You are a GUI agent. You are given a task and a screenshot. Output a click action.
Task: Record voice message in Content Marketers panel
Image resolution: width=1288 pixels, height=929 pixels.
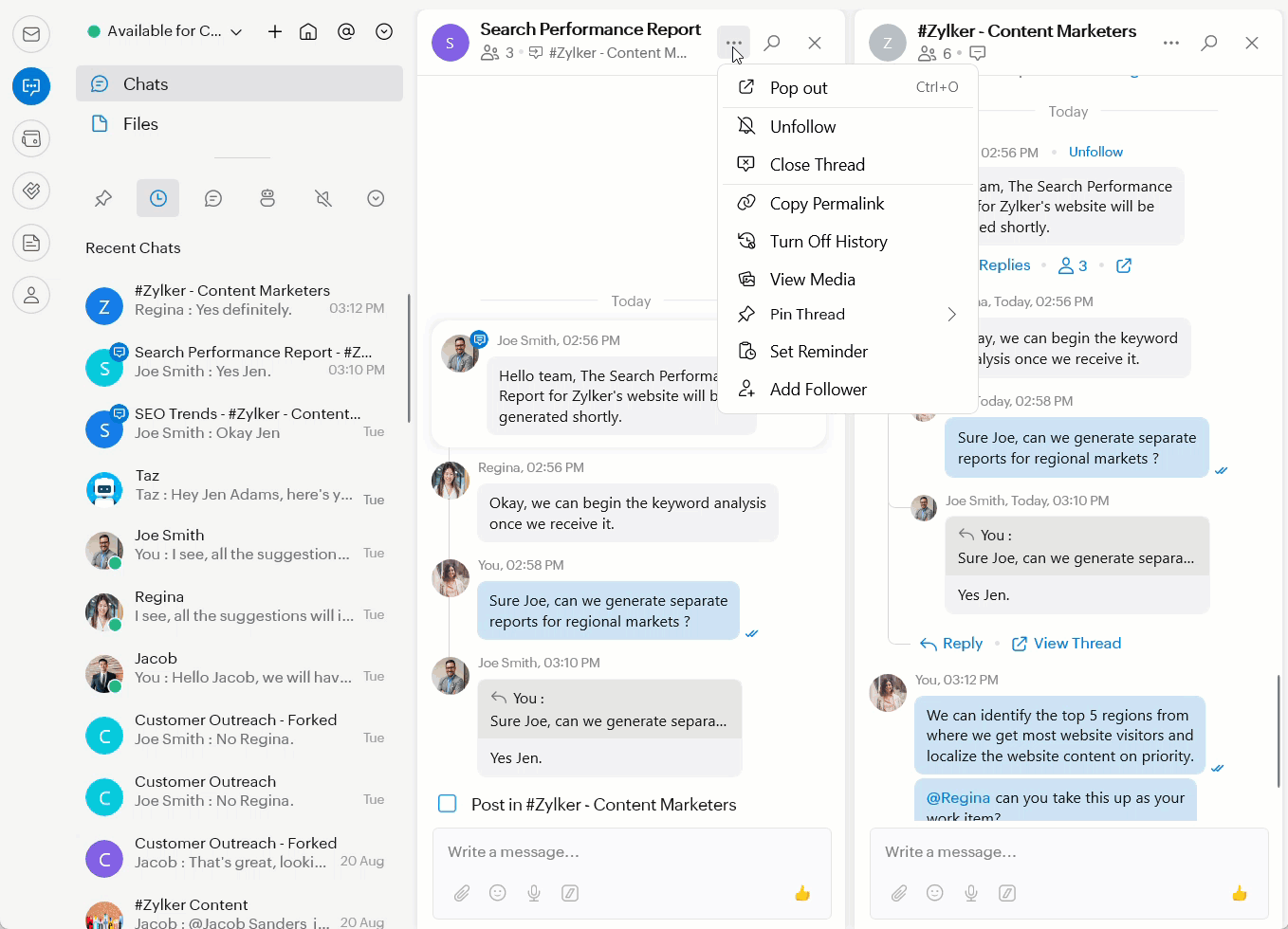971,893
